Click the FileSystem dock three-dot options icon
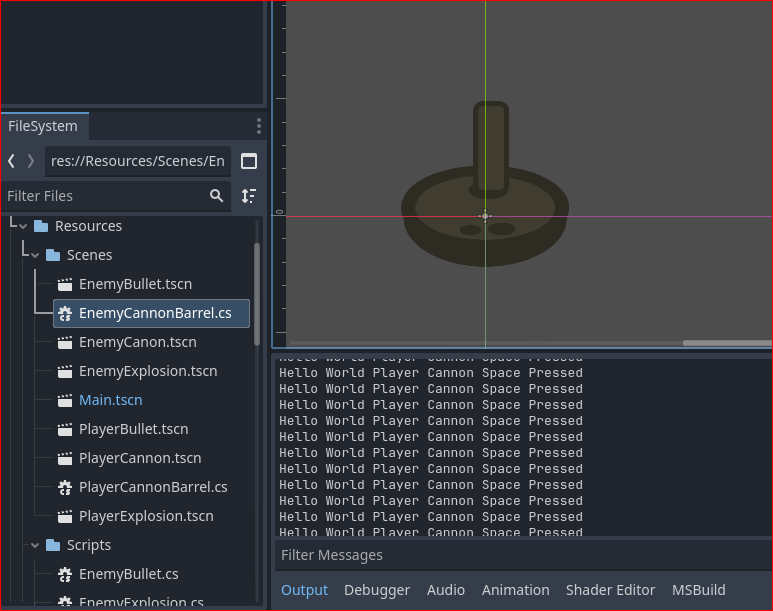This screenshot has width=773, height=611. (x=258, y=126)
